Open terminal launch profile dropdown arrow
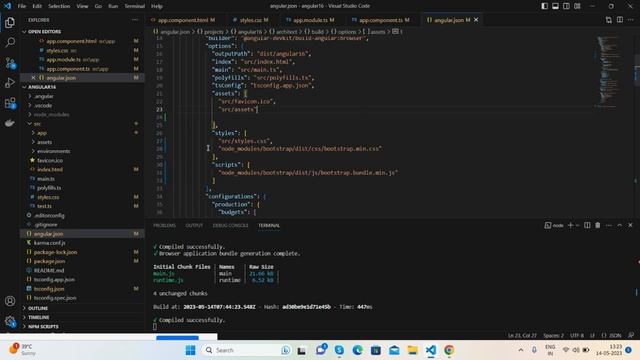The width and height of the screenshot is (640, 360). [577, 225]
